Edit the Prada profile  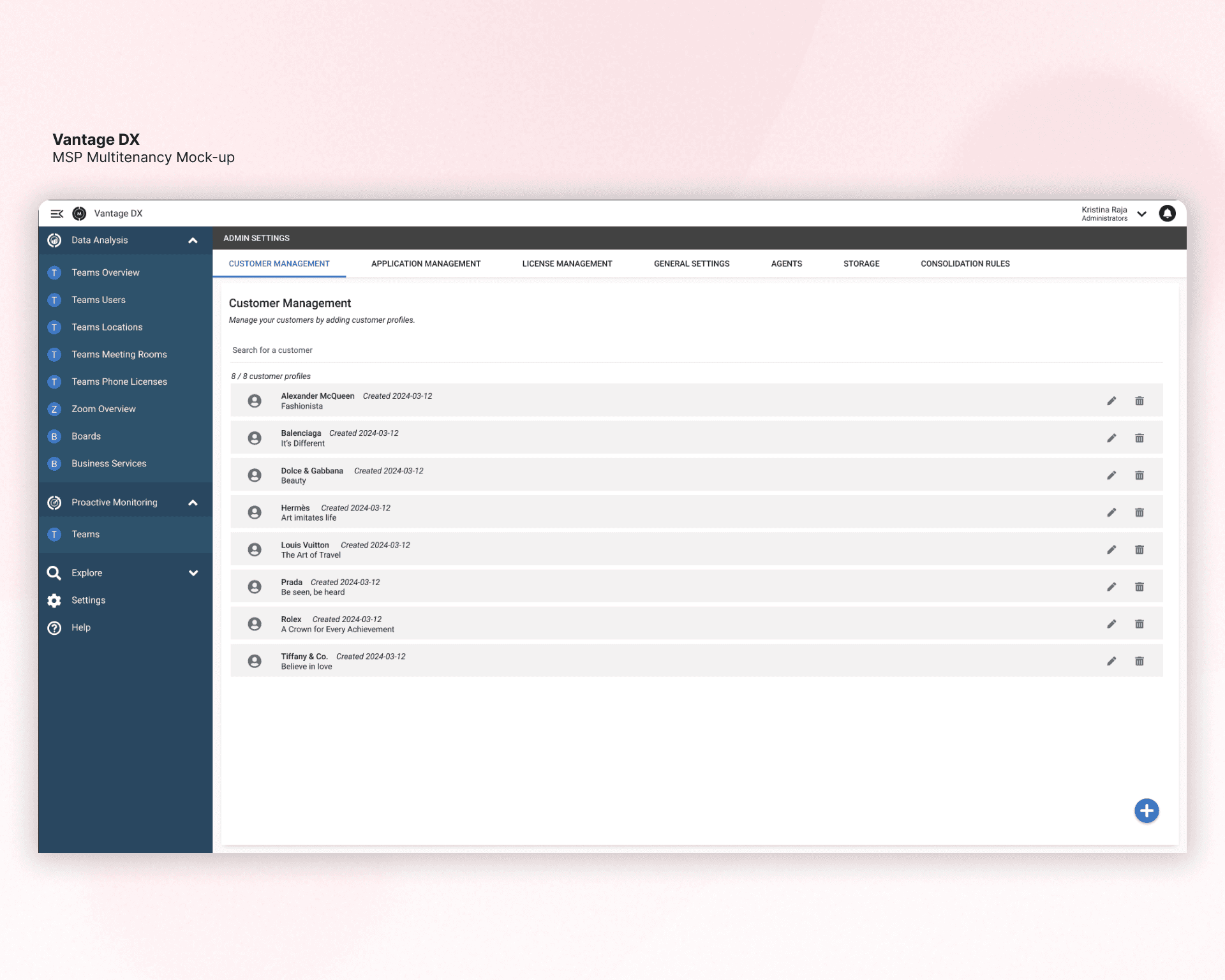pos(1111,586)
